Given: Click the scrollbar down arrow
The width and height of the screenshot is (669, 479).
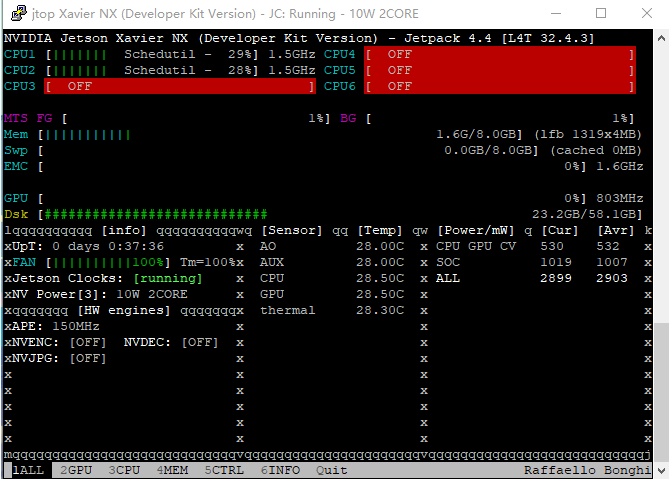Looking at the screenshot, I should (661, 471).
